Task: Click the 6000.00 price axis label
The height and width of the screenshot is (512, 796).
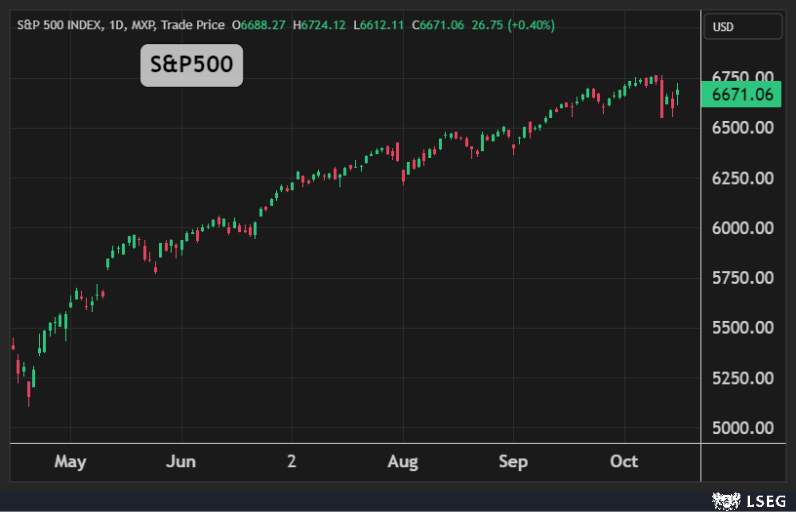Action: pyautogui.click(x=741, y=228)
